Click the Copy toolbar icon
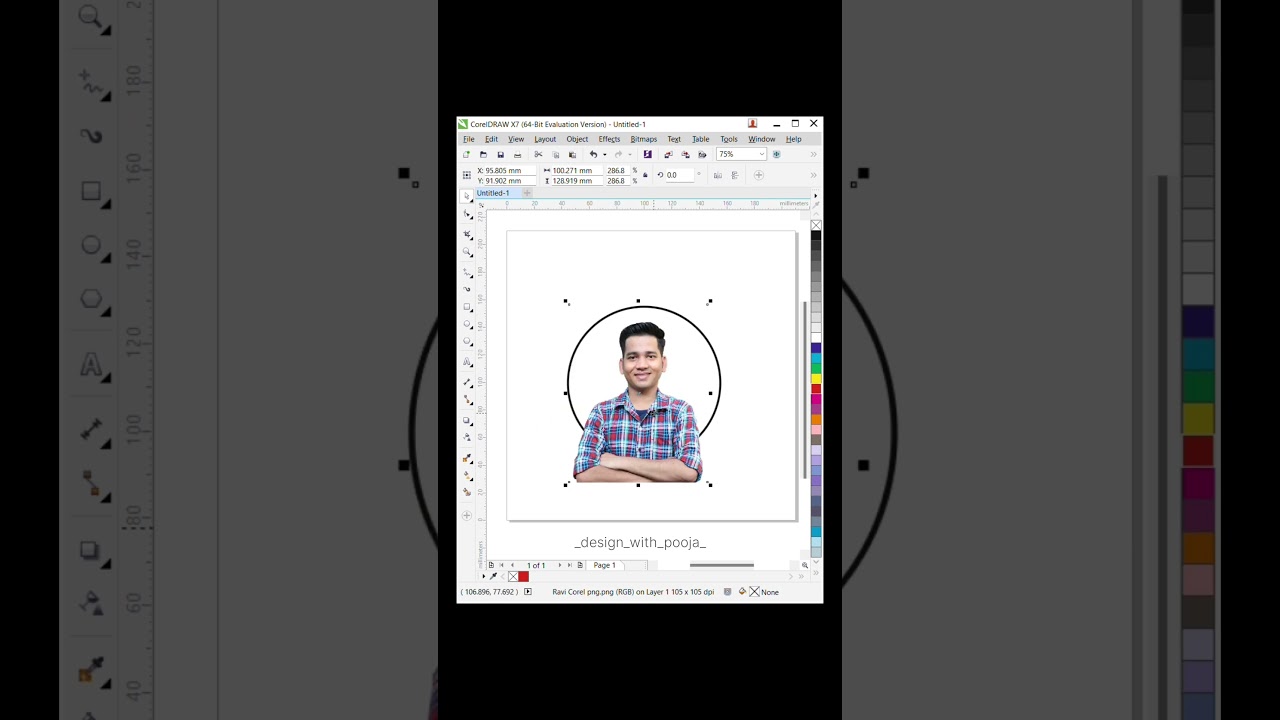Screen dimensions: 1280x720 555,155
